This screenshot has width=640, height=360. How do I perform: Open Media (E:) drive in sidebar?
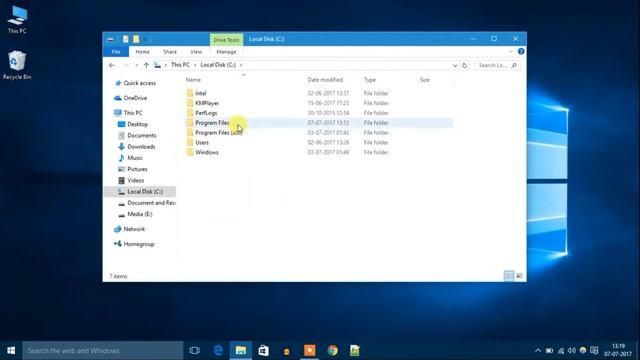click(140, 214)
